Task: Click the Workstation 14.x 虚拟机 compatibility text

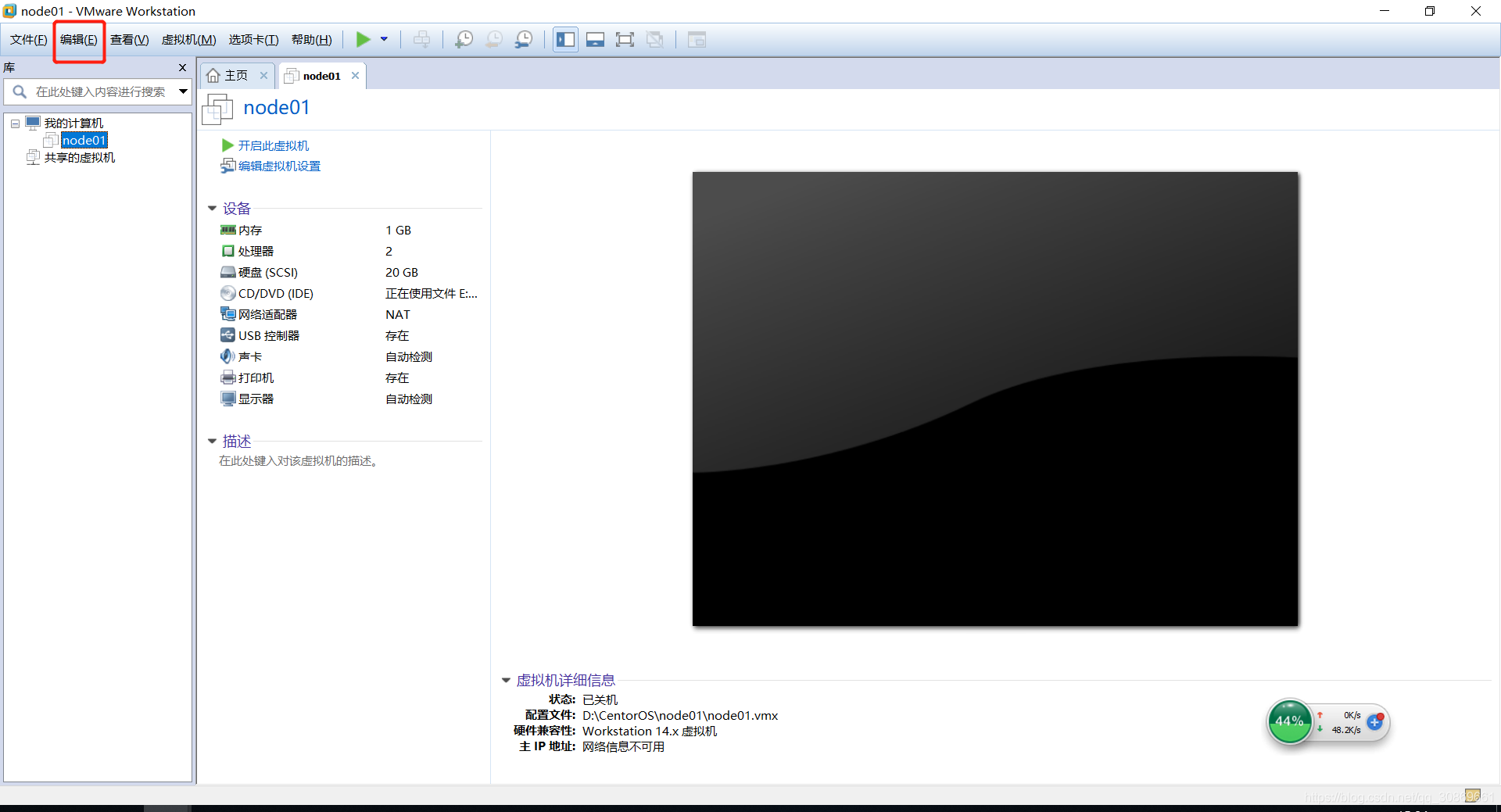Action: tap(650, 732)
